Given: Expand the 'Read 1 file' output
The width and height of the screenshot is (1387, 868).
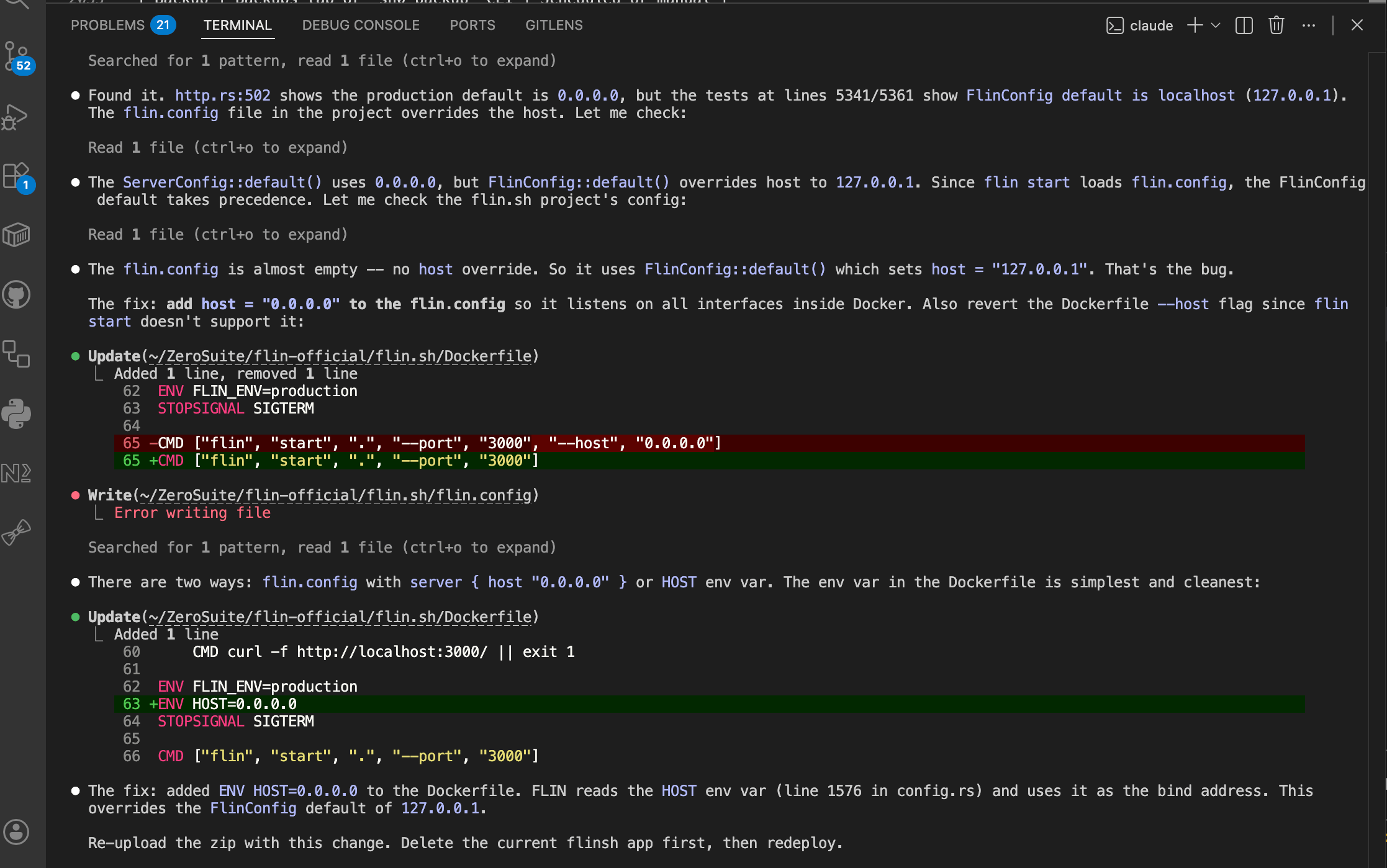Looking at the screenshot, I should click(217, 147).
